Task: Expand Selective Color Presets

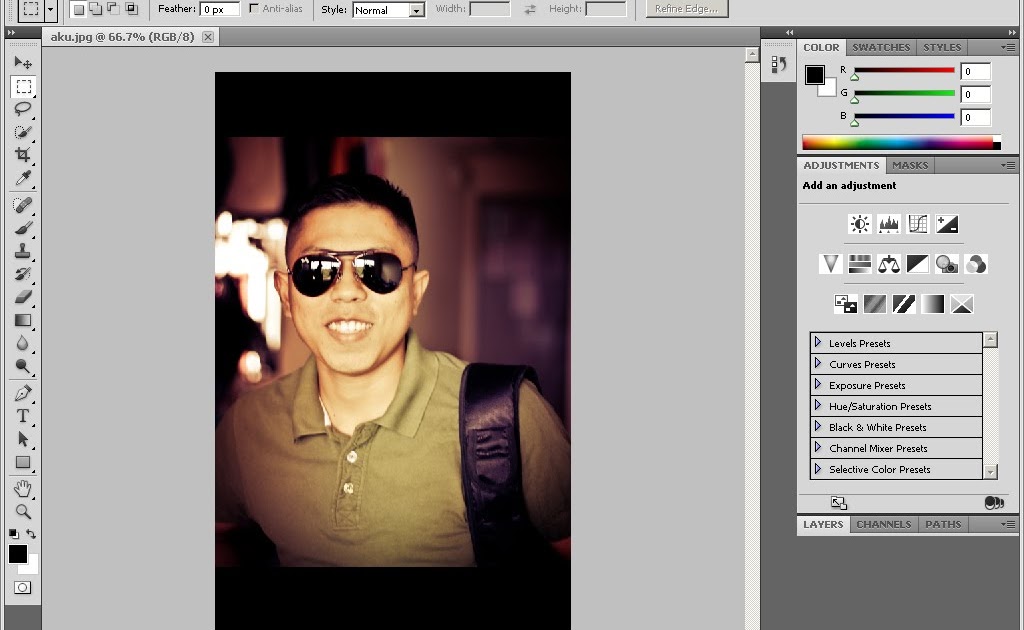Action: [818, 469]
